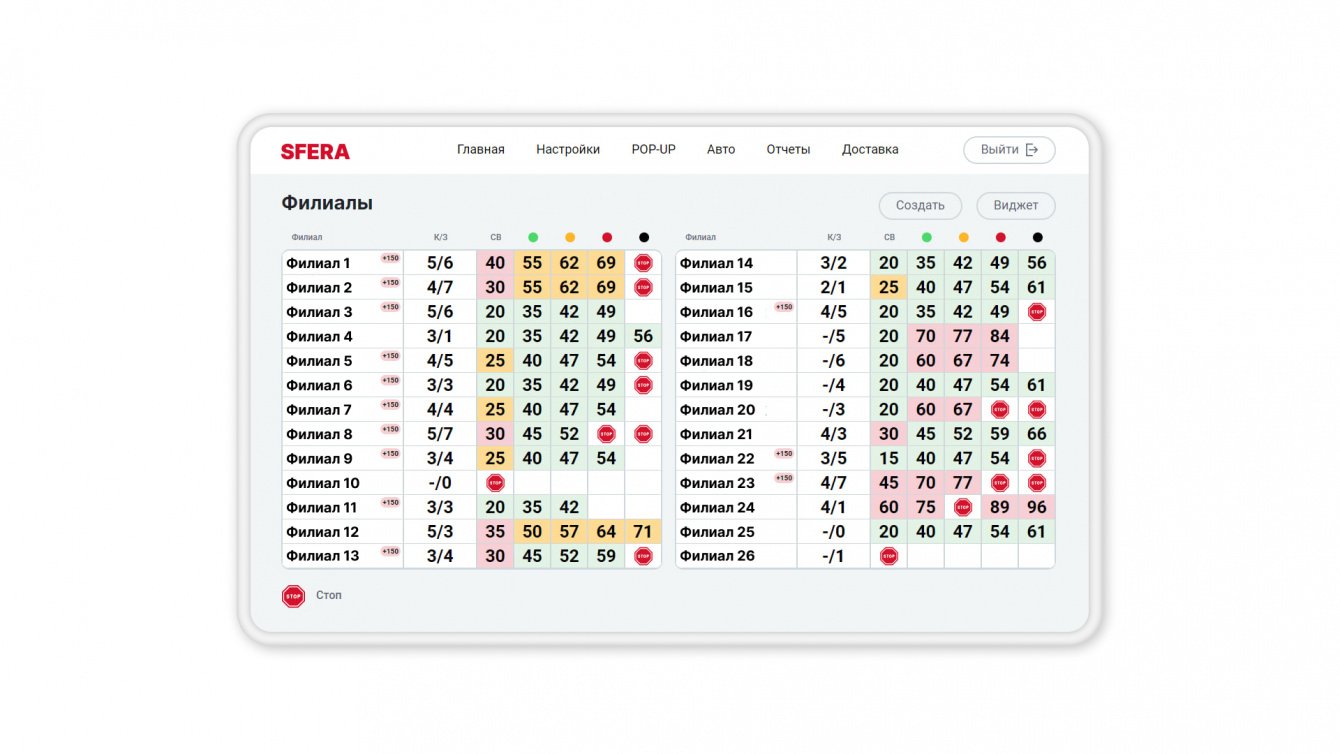Click the +150 badge on Филиал 7
The height and width of the screenshot is (754, 1340).
click(x=390, y=405)
